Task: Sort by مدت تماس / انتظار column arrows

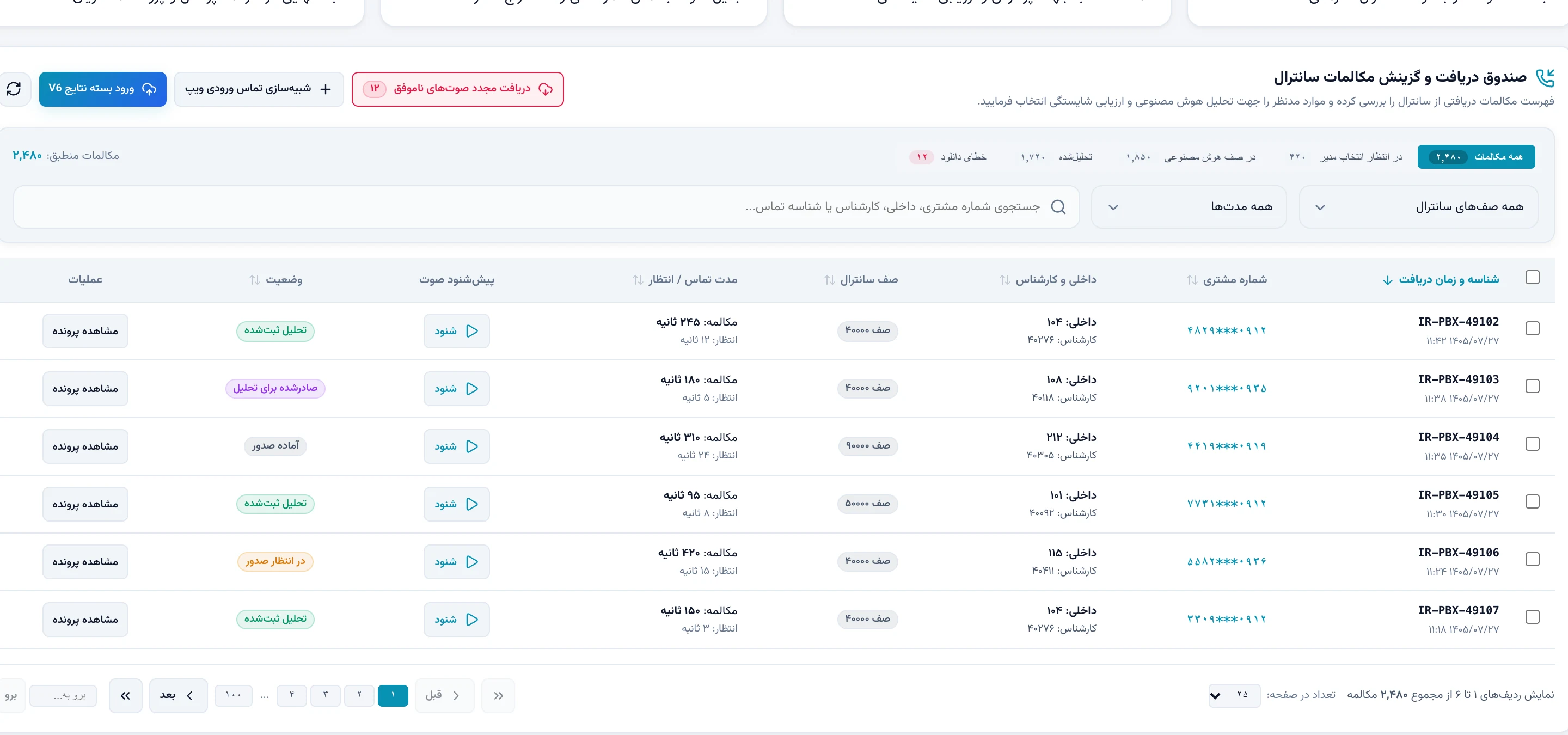Action: coord(638,280)
